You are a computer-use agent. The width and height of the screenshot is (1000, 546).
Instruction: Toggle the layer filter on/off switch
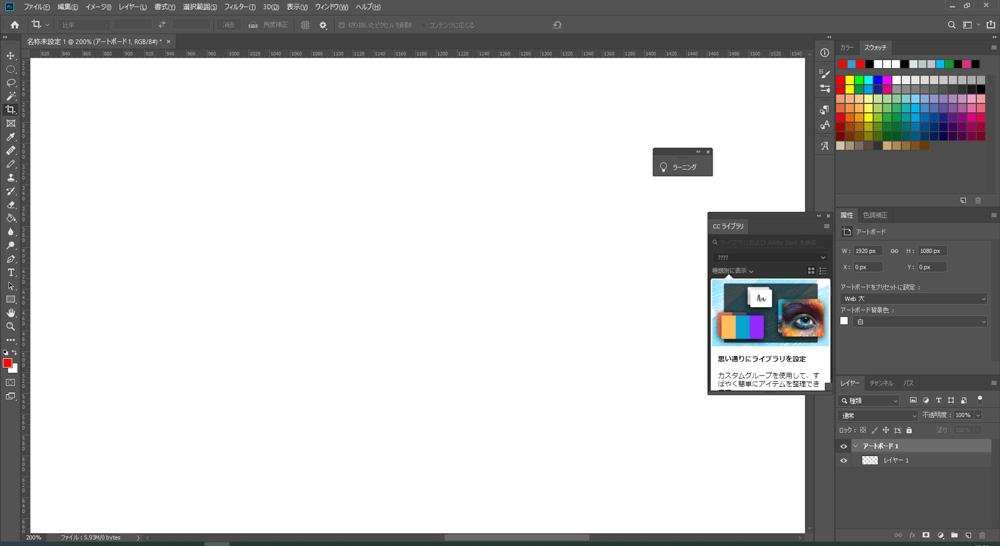click(x=980, y=399)
